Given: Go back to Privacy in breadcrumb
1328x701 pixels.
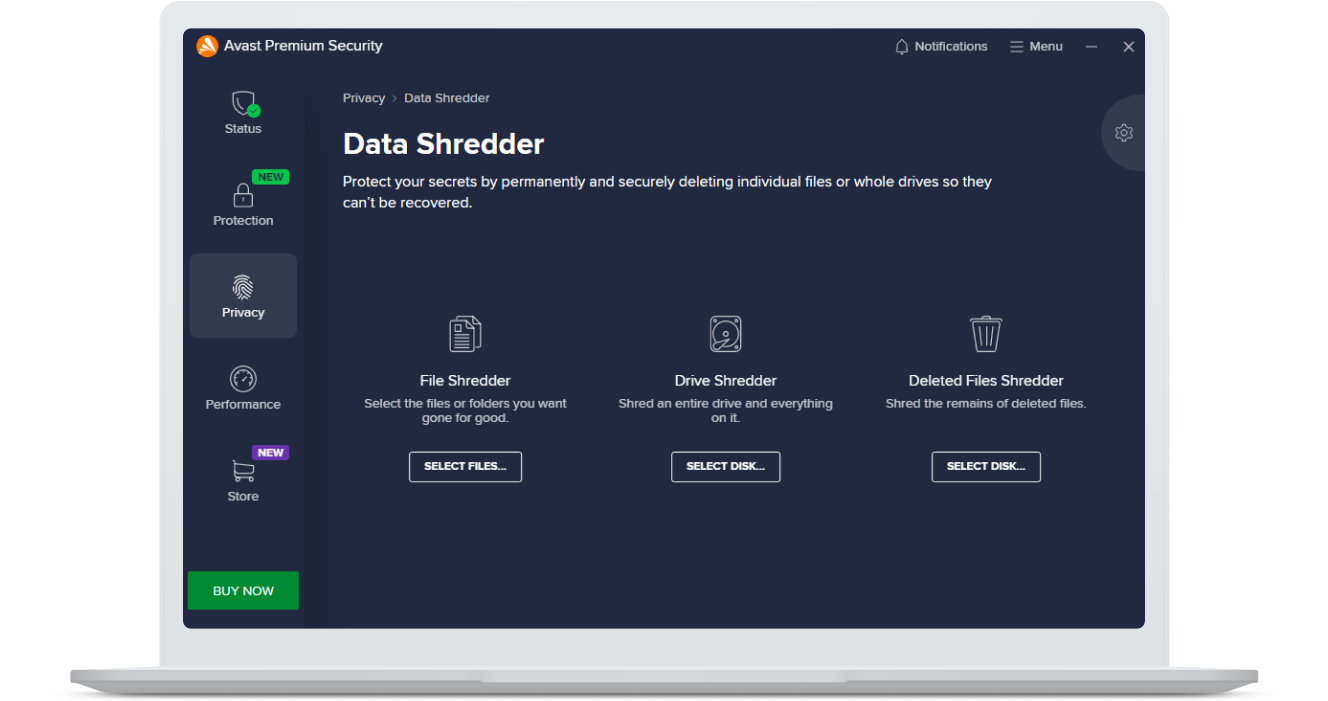Looking at the screenshot, I should click(x=364, y=98).
